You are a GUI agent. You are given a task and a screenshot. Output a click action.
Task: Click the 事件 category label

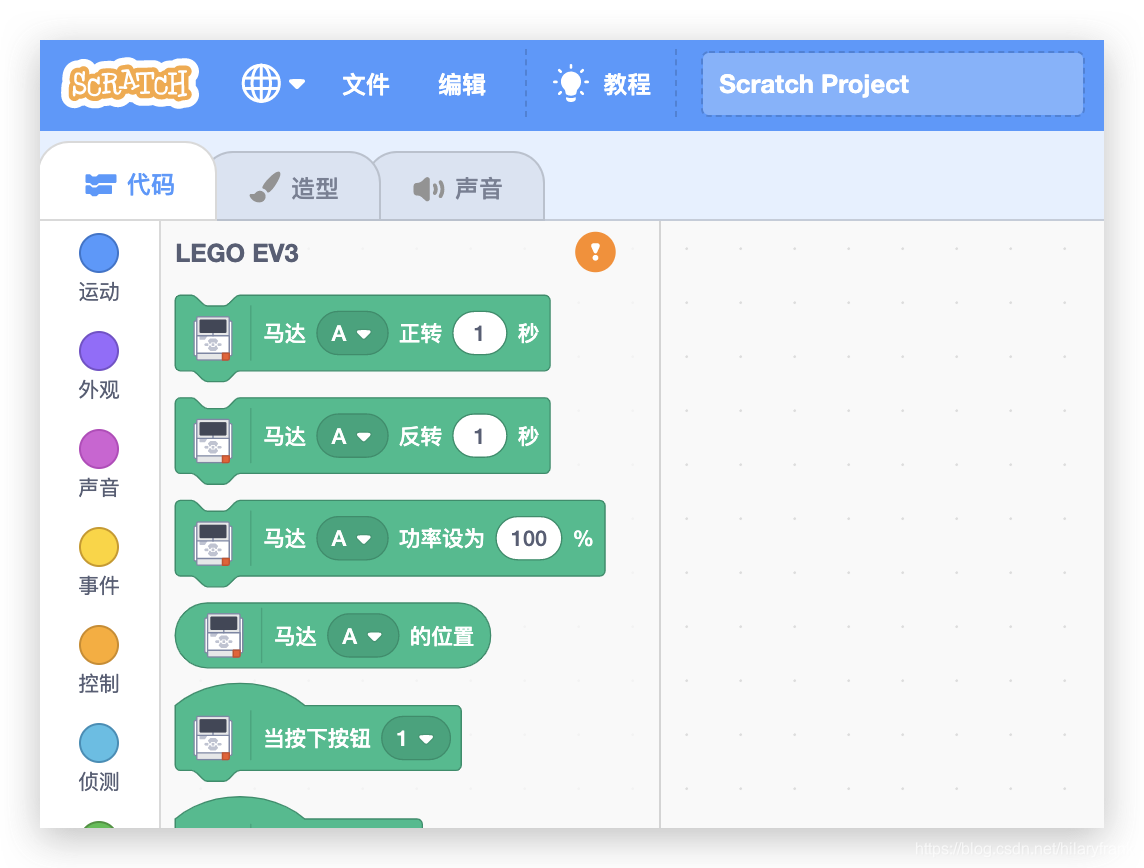pos(98,586)
